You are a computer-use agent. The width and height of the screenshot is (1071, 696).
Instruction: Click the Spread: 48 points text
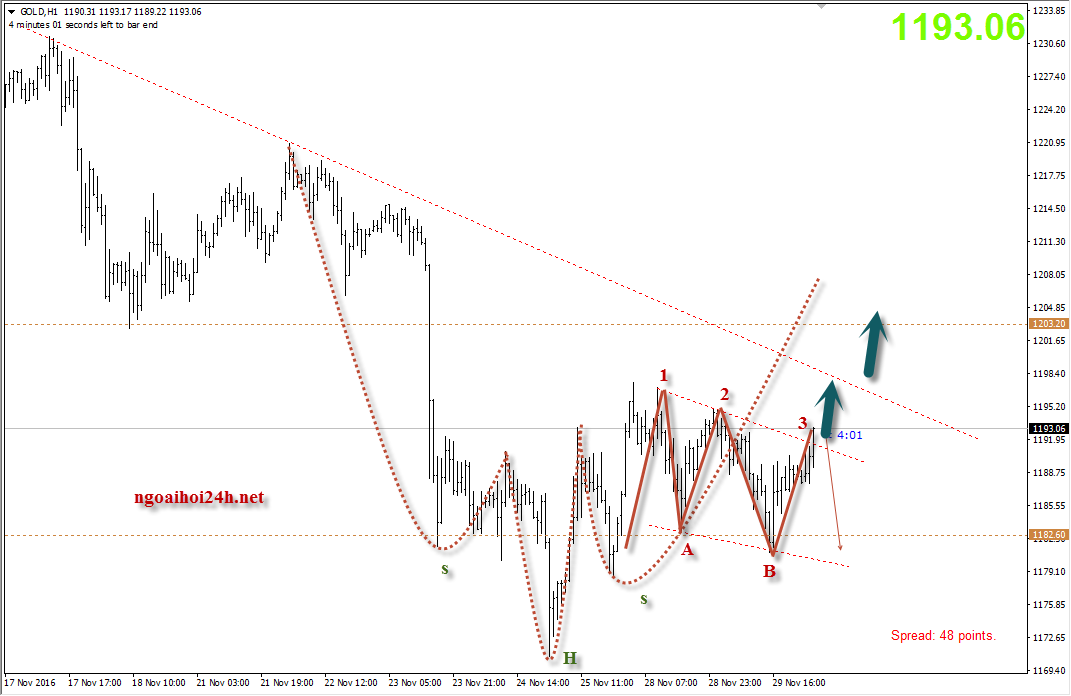943,636
